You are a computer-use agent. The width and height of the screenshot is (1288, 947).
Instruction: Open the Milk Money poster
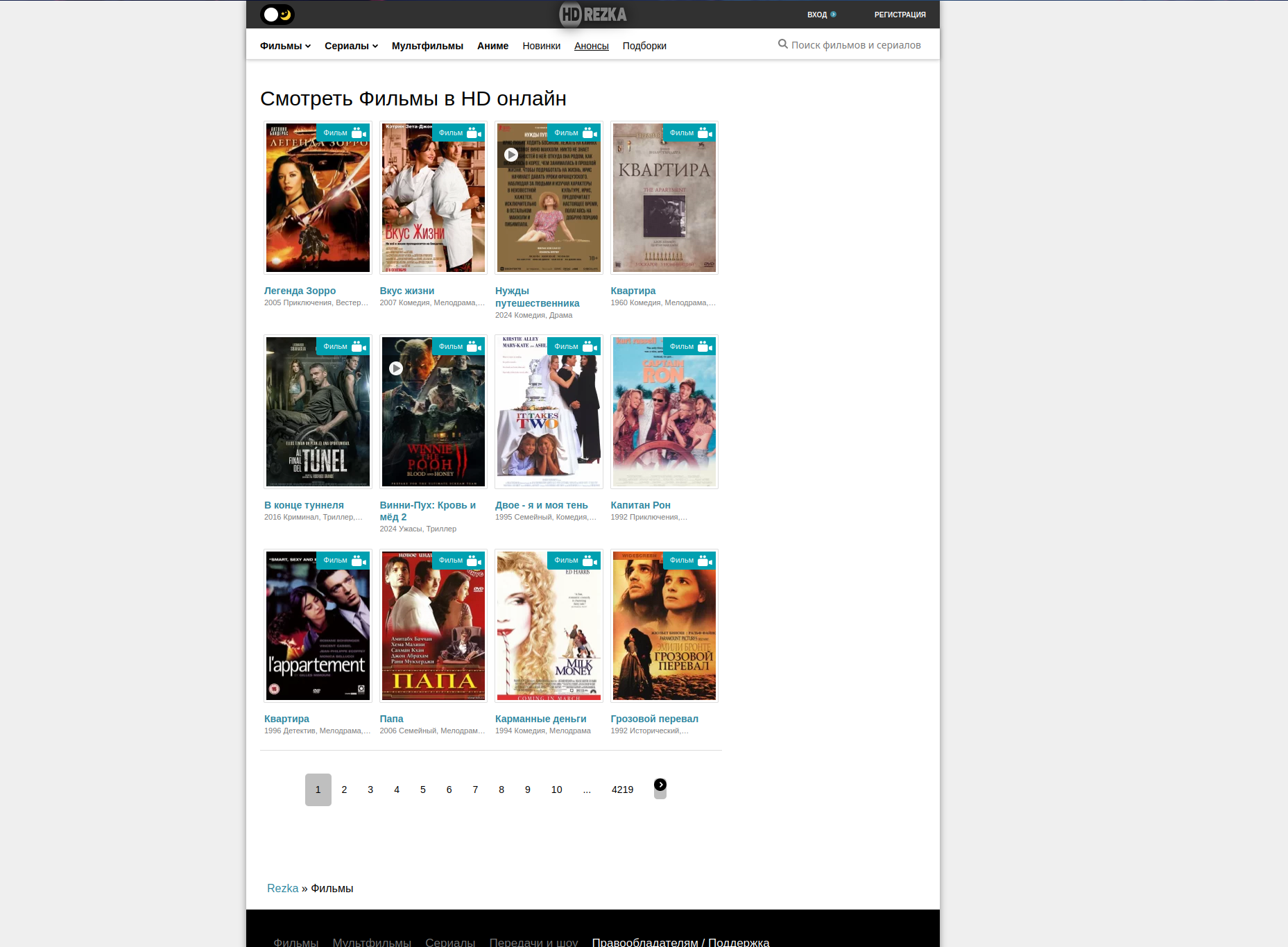point(549,626)
